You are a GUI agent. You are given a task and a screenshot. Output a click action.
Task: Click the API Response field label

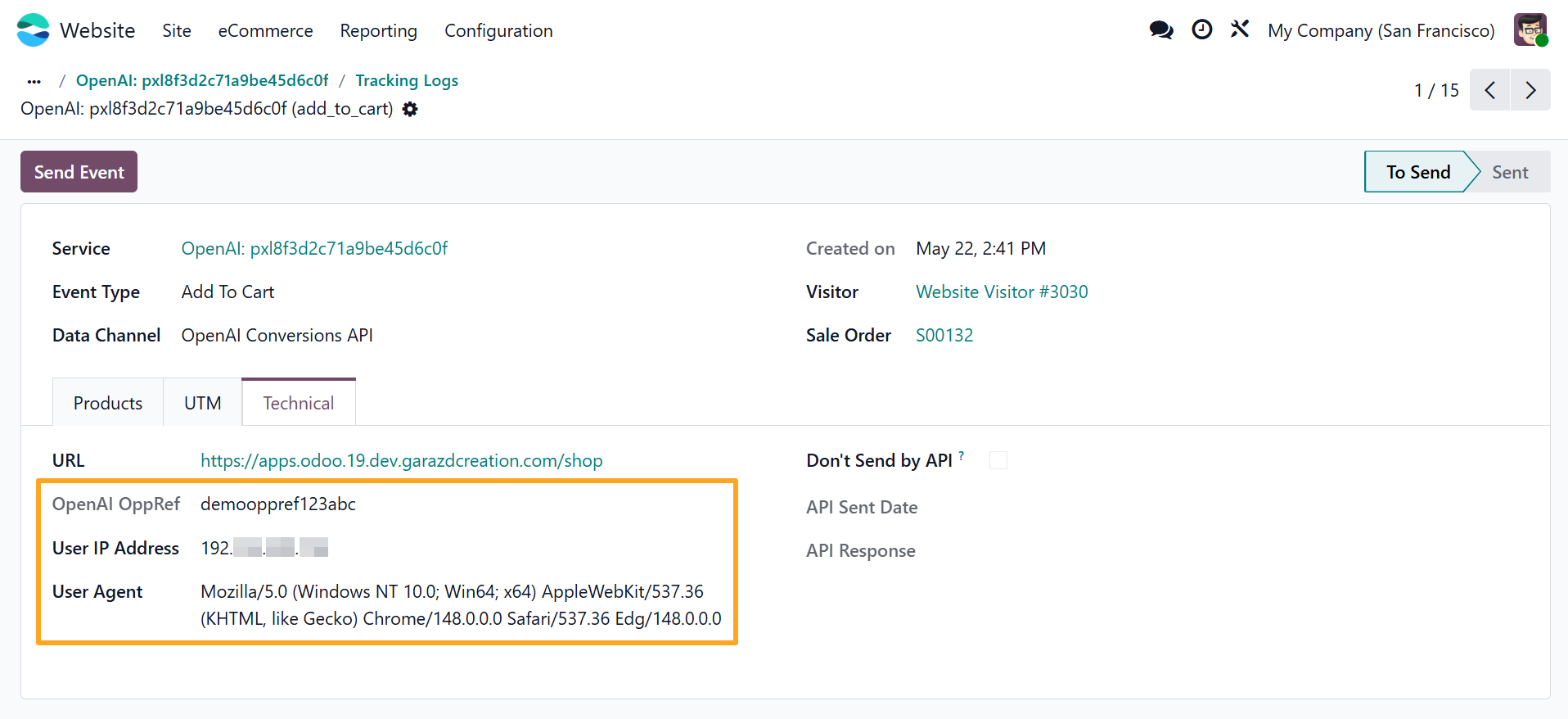point(861,550)
